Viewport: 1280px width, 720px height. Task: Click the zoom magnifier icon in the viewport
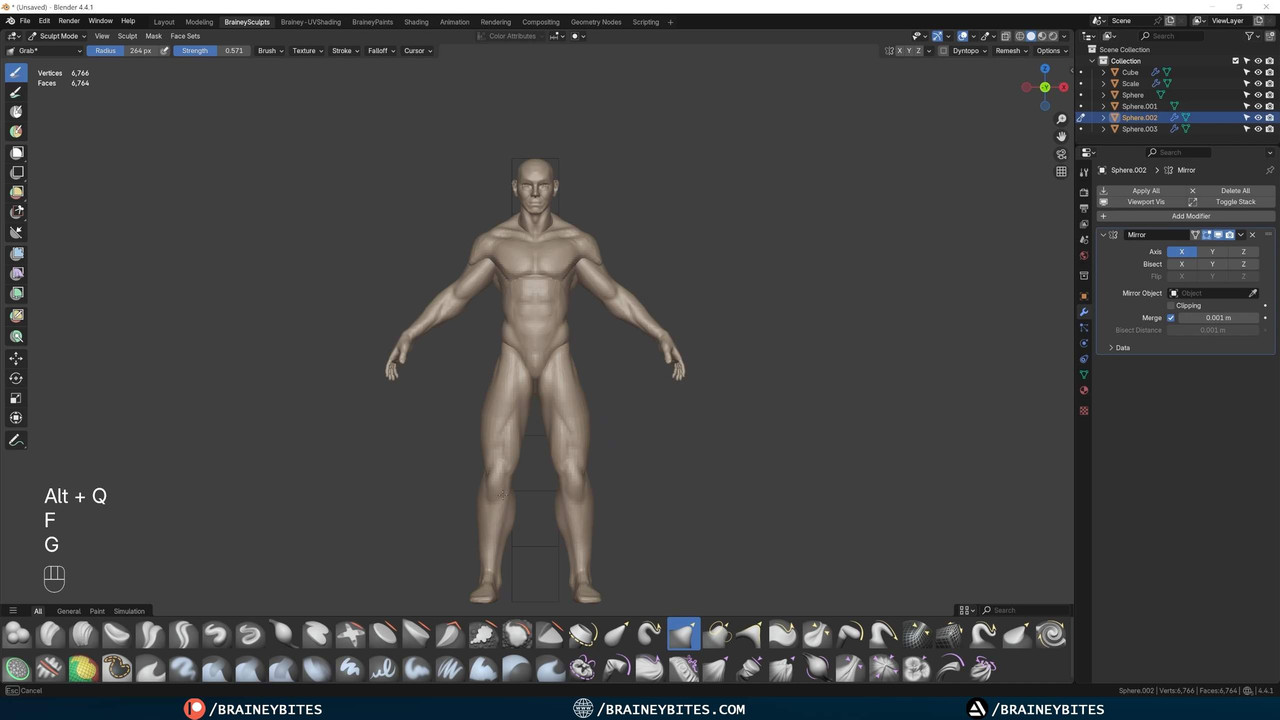(x=1061, y=119)
